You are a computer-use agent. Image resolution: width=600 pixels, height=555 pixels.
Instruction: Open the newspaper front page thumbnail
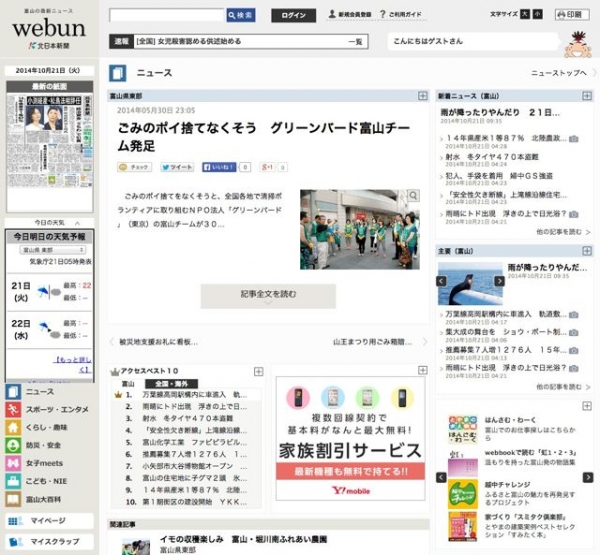tap(49, 140)
